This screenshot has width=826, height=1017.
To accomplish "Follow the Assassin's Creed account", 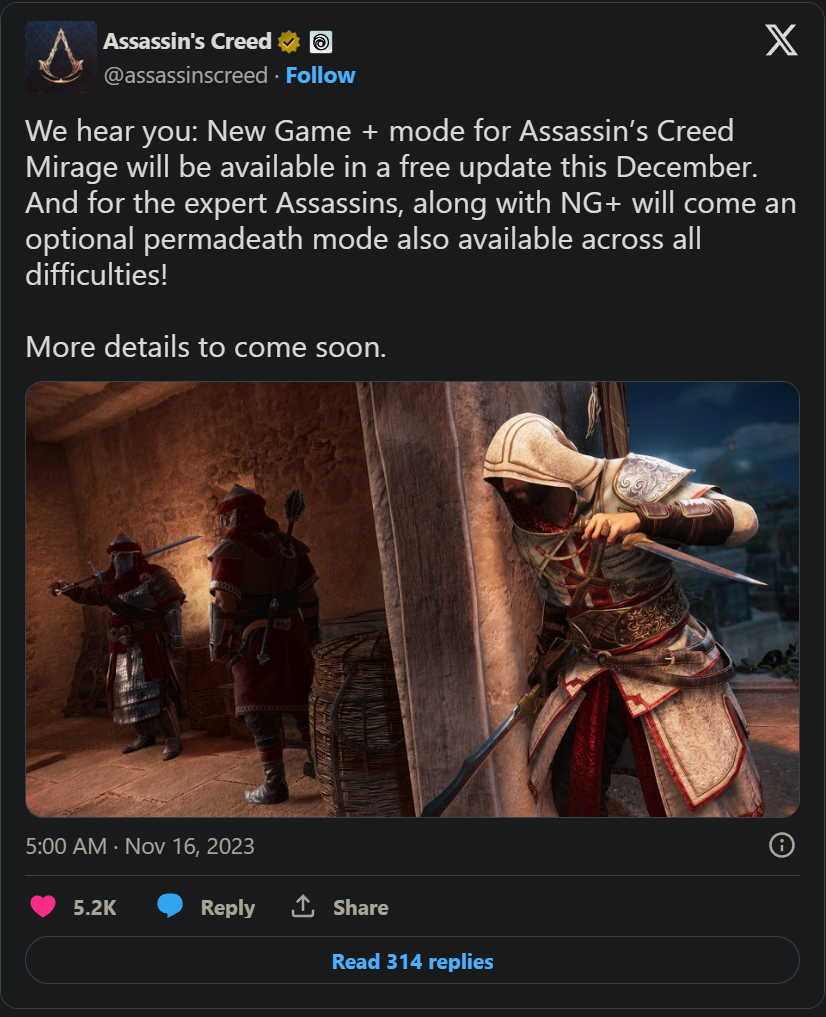I will click(320, 75).
